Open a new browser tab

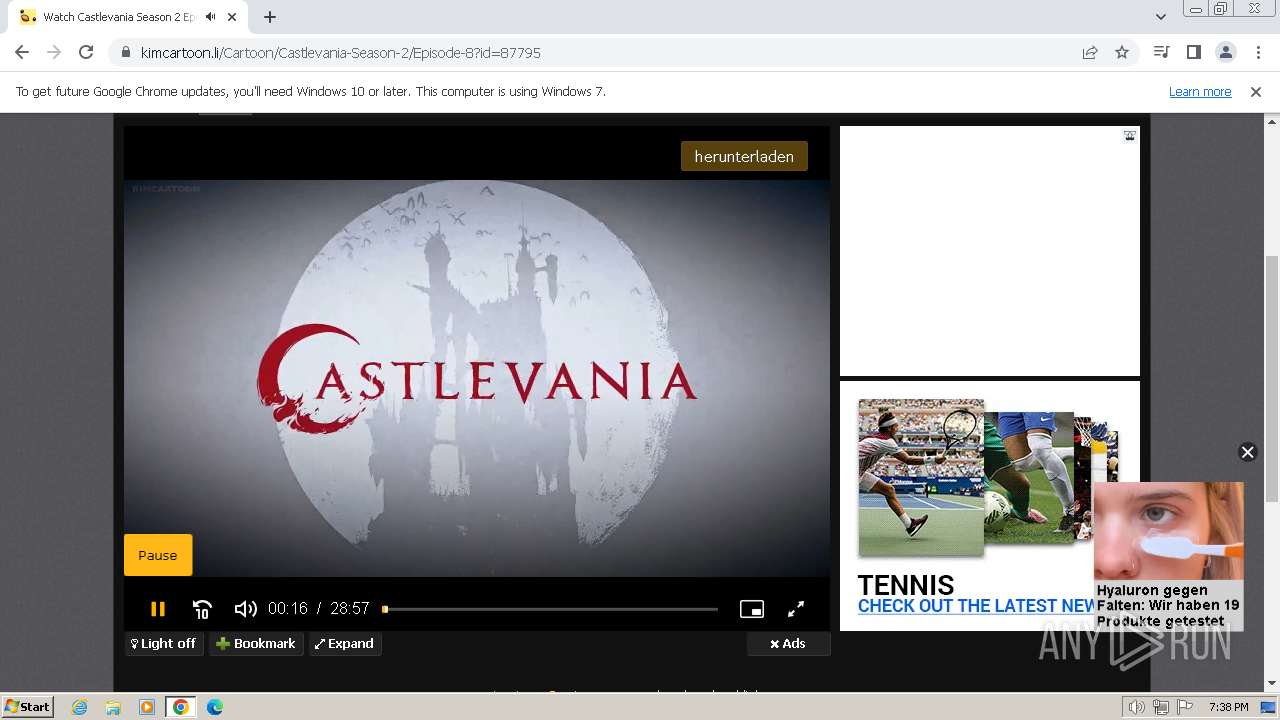click(x=270, y=17)
